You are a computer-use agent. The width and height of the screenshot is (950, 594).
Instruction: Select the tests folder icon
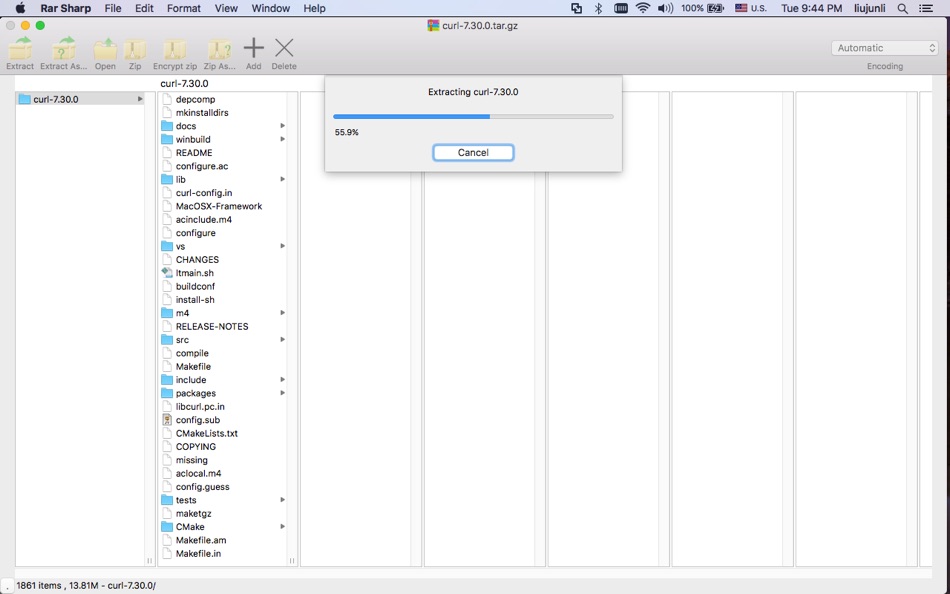tap(167, 500)
